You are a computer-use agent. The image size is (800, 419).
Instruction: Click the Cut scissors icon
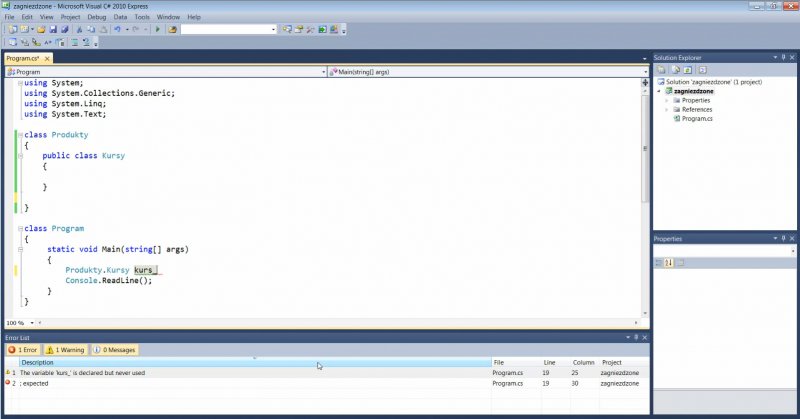click(x=79, y=30)
